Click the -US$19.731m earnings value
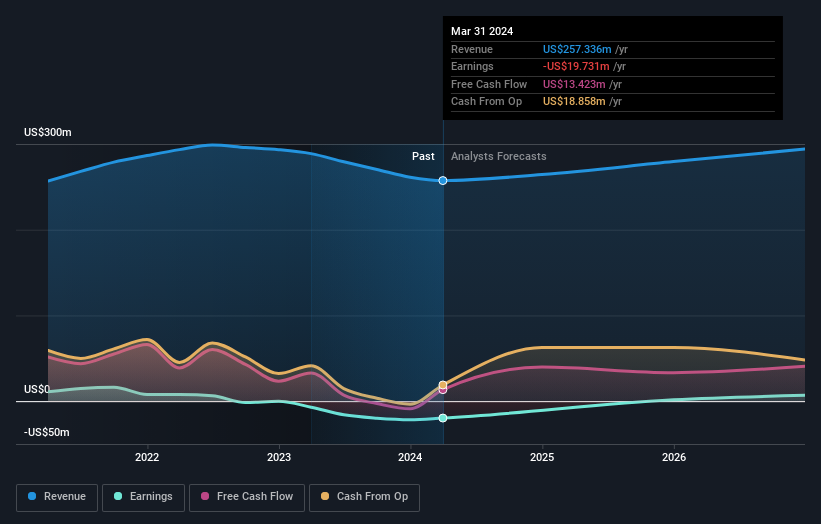The height and width of the screenshot is (524, 821). (576, 66)
